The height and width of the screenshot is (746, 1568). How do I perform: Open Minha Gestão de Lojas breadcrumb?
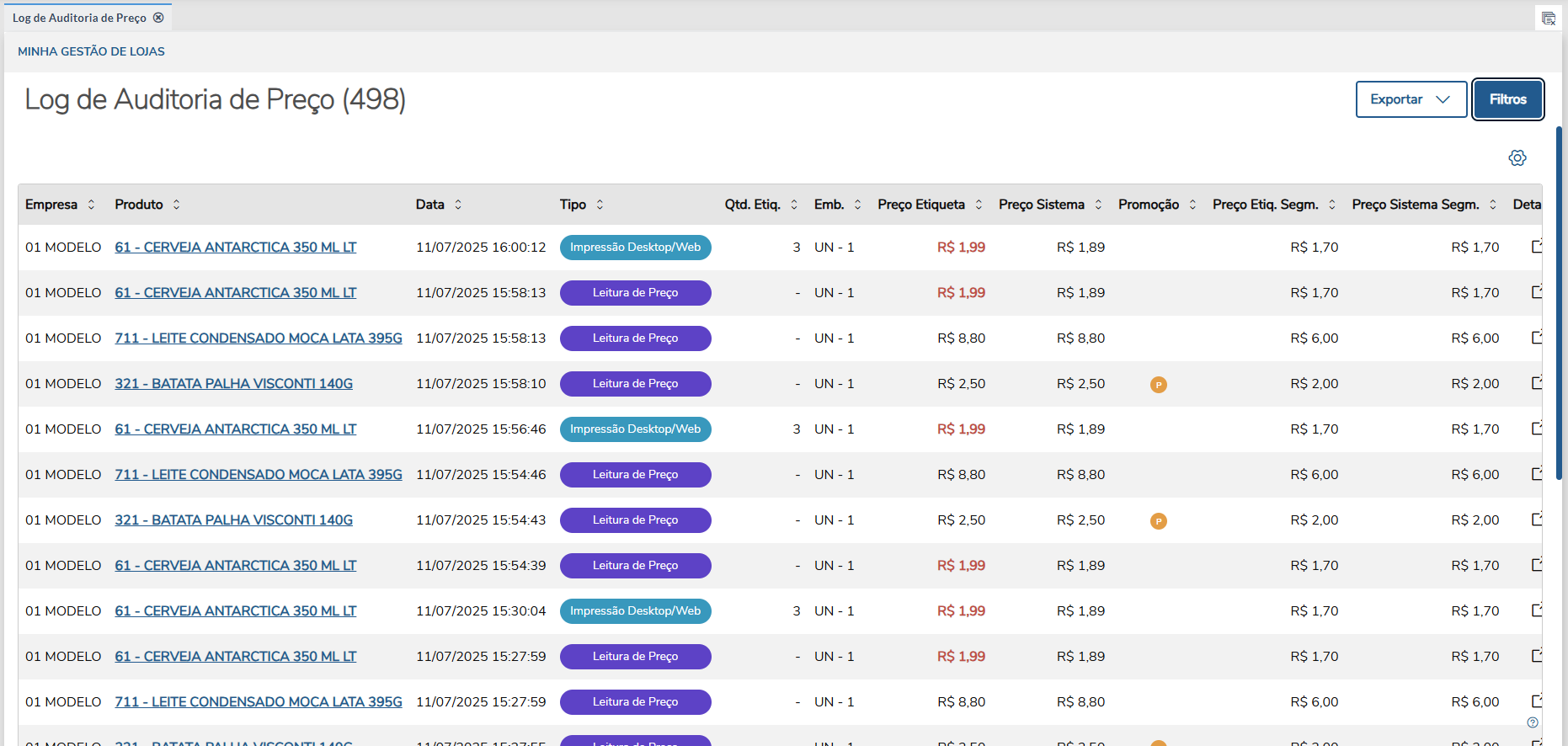click(x=91, y=51)
